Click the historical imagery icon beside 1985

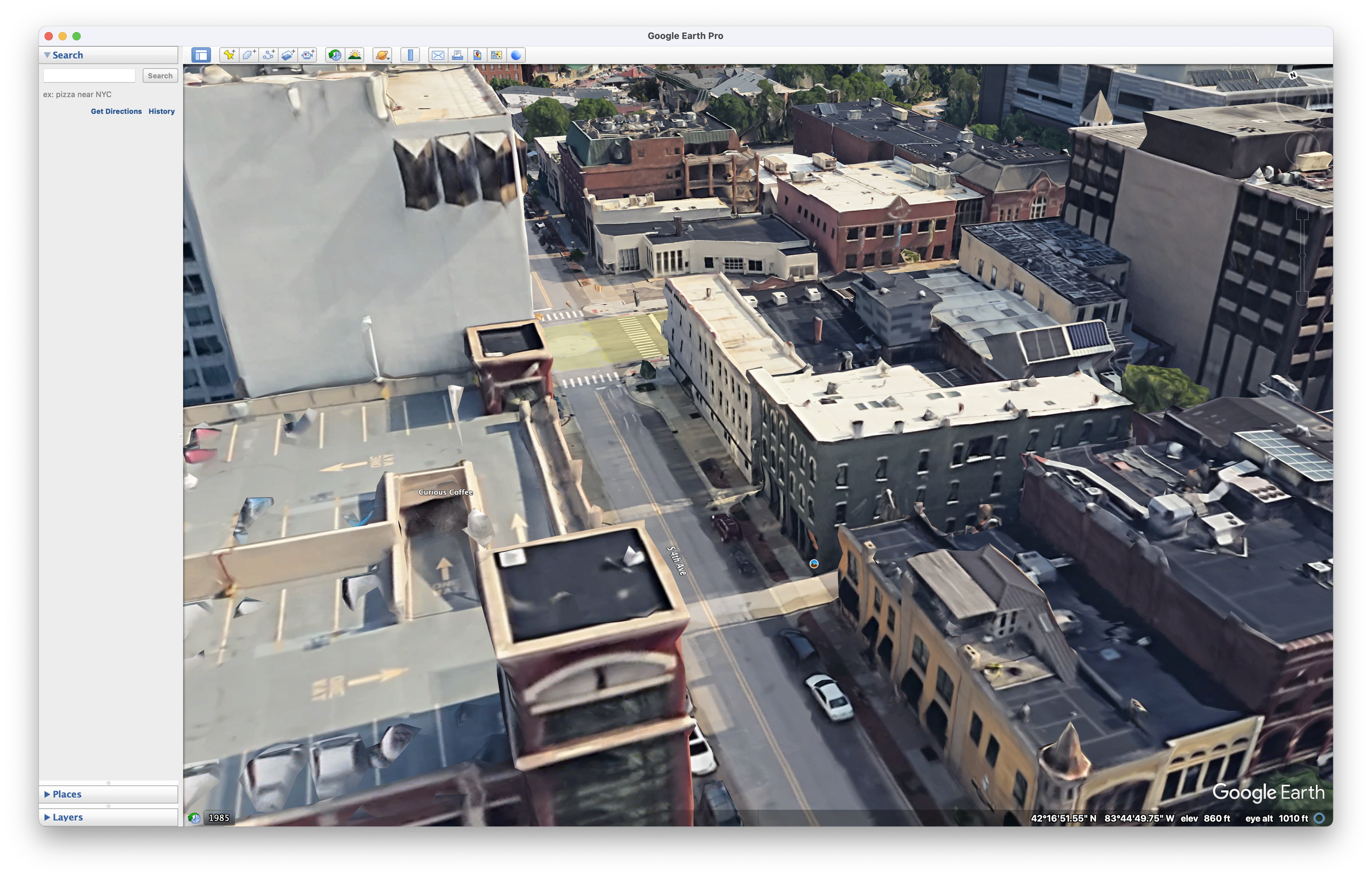pyautogui.click(x=194, y=818)
